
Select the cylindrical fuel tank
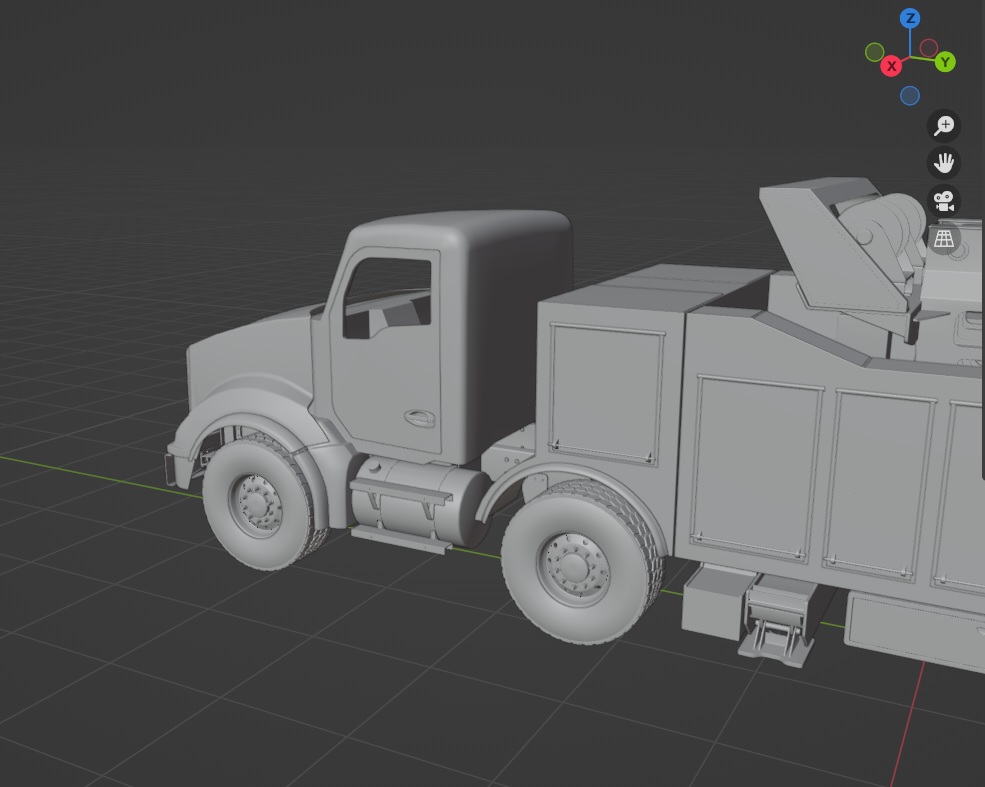coord(420,502)
